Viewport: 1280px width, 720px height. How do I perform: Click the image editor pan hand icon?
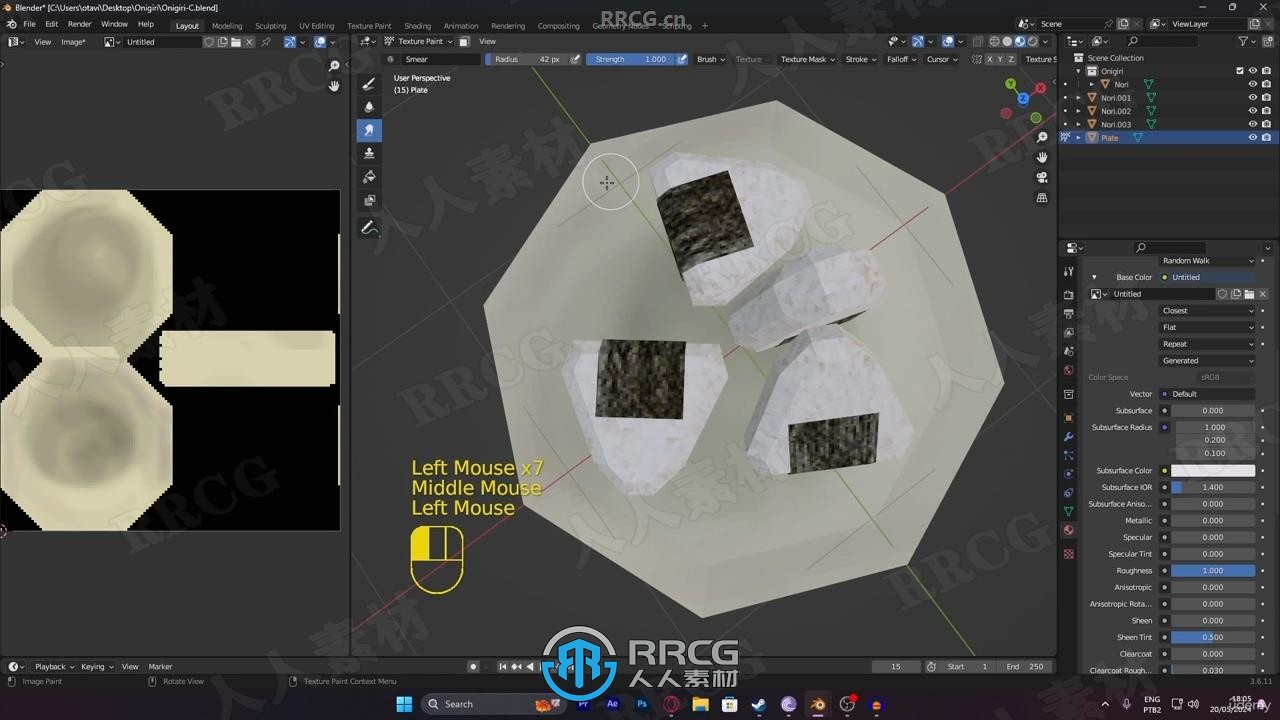coord(334,86)
